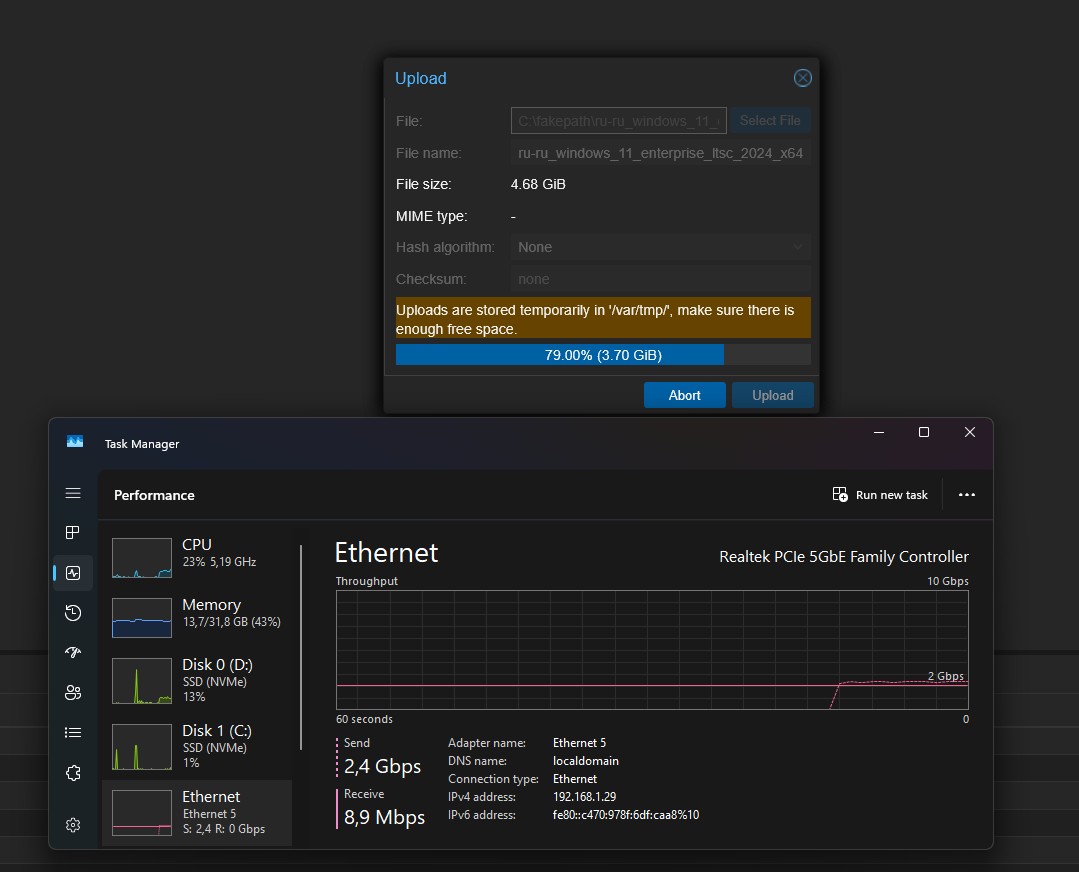1079x872 pixels.
Task: Click the File size value 4.68 GiB
Action: click(538, 184)
